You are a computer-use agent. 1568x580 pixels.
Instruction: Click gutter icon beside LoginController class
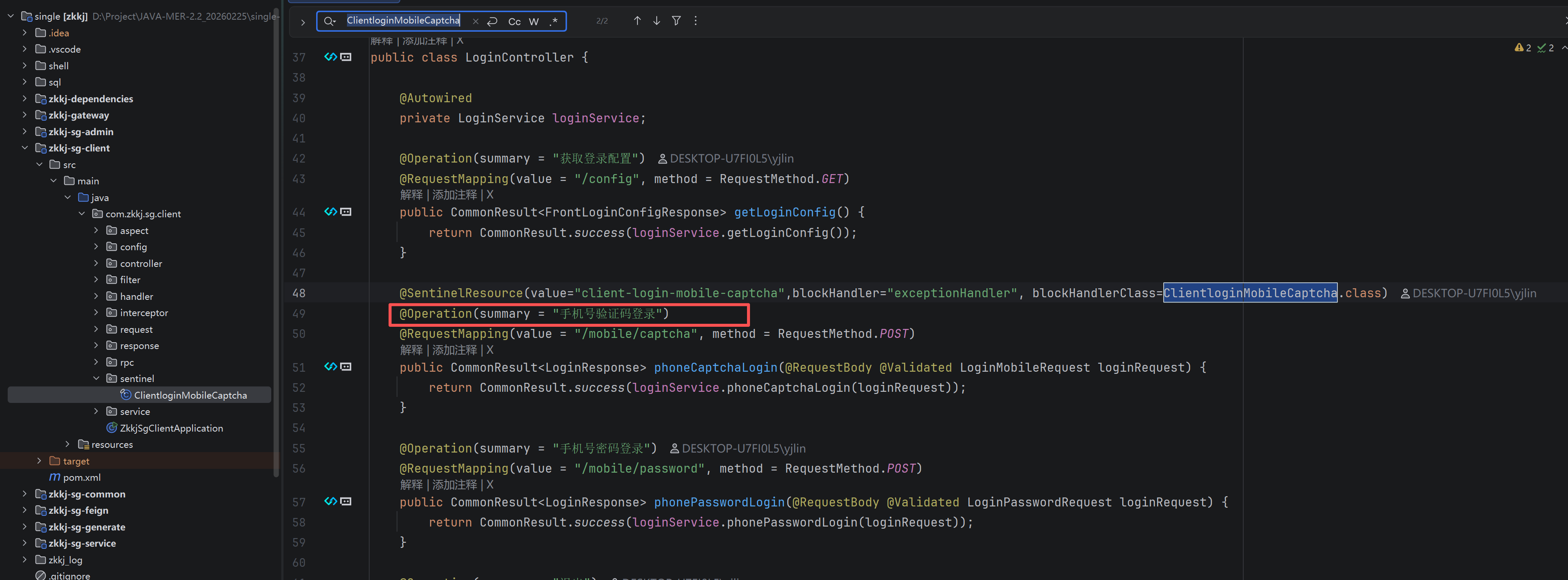(331, 57)
